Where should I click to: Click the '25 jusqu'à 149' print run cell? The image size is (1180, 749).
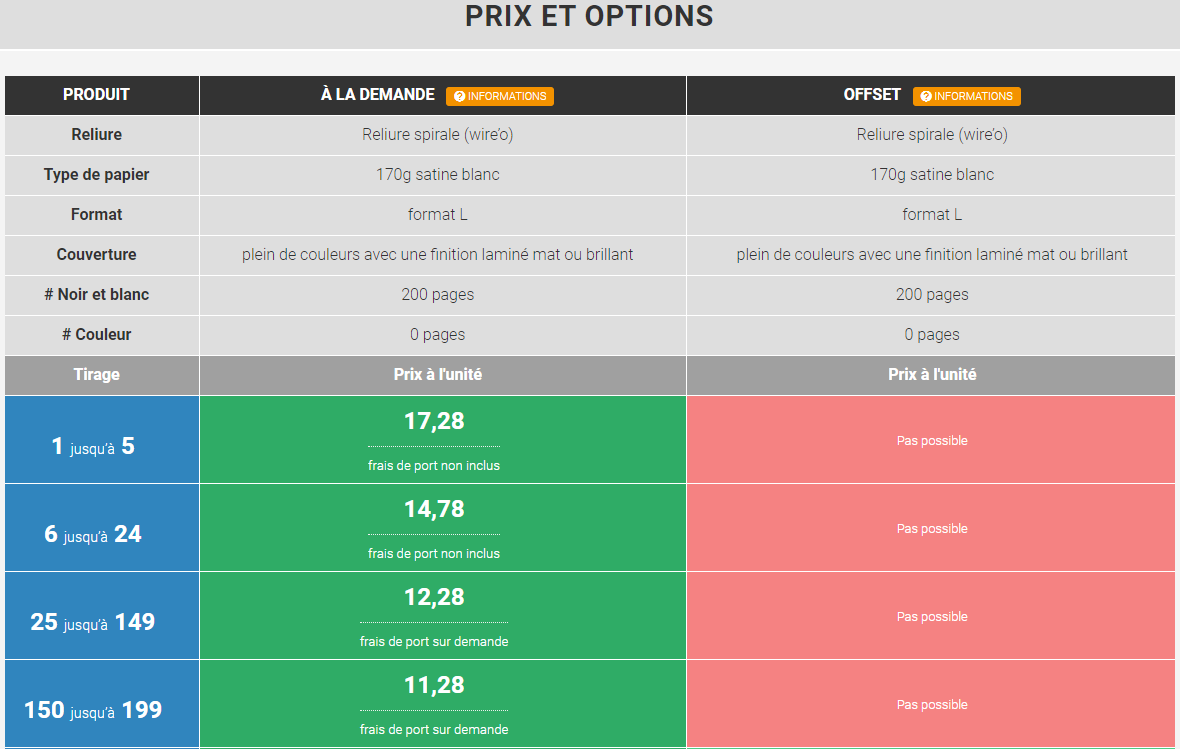(x=93, y=622)
